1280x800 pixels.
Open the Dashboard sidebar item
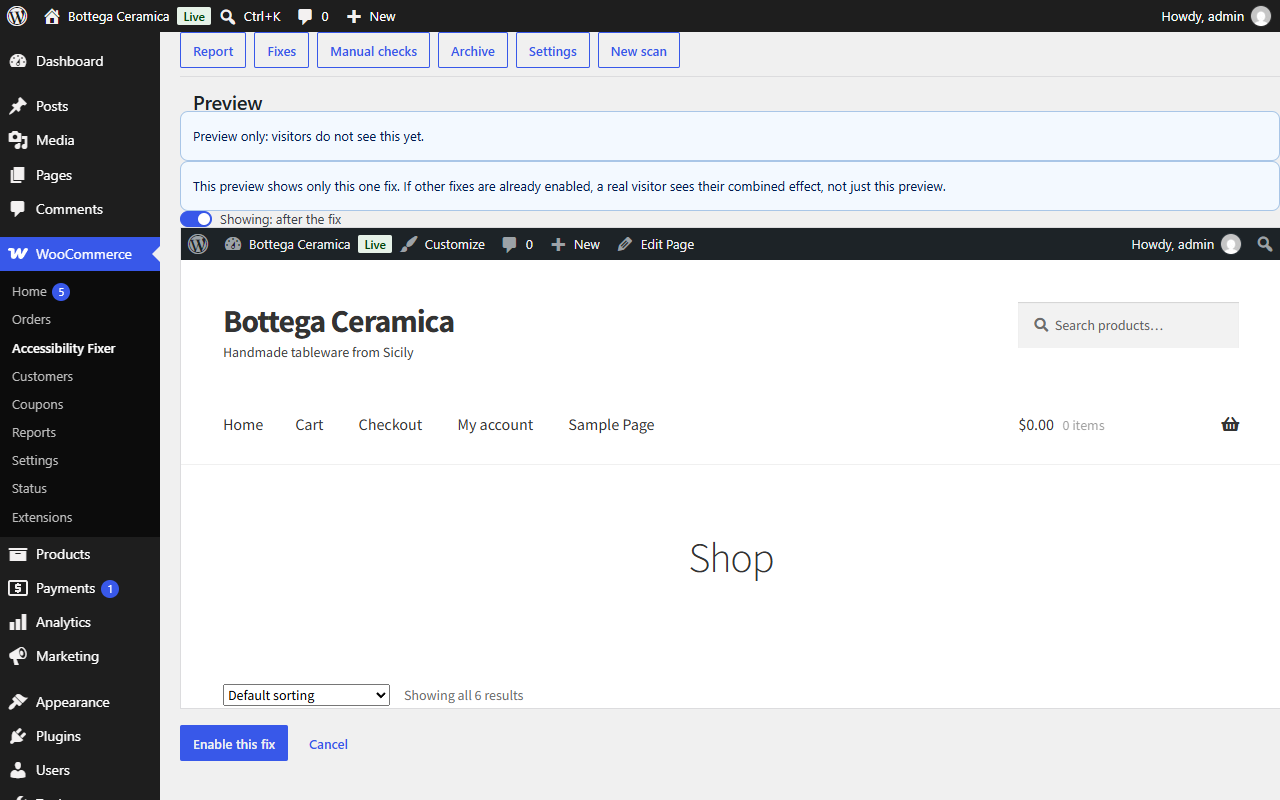[x=80, y=61]
